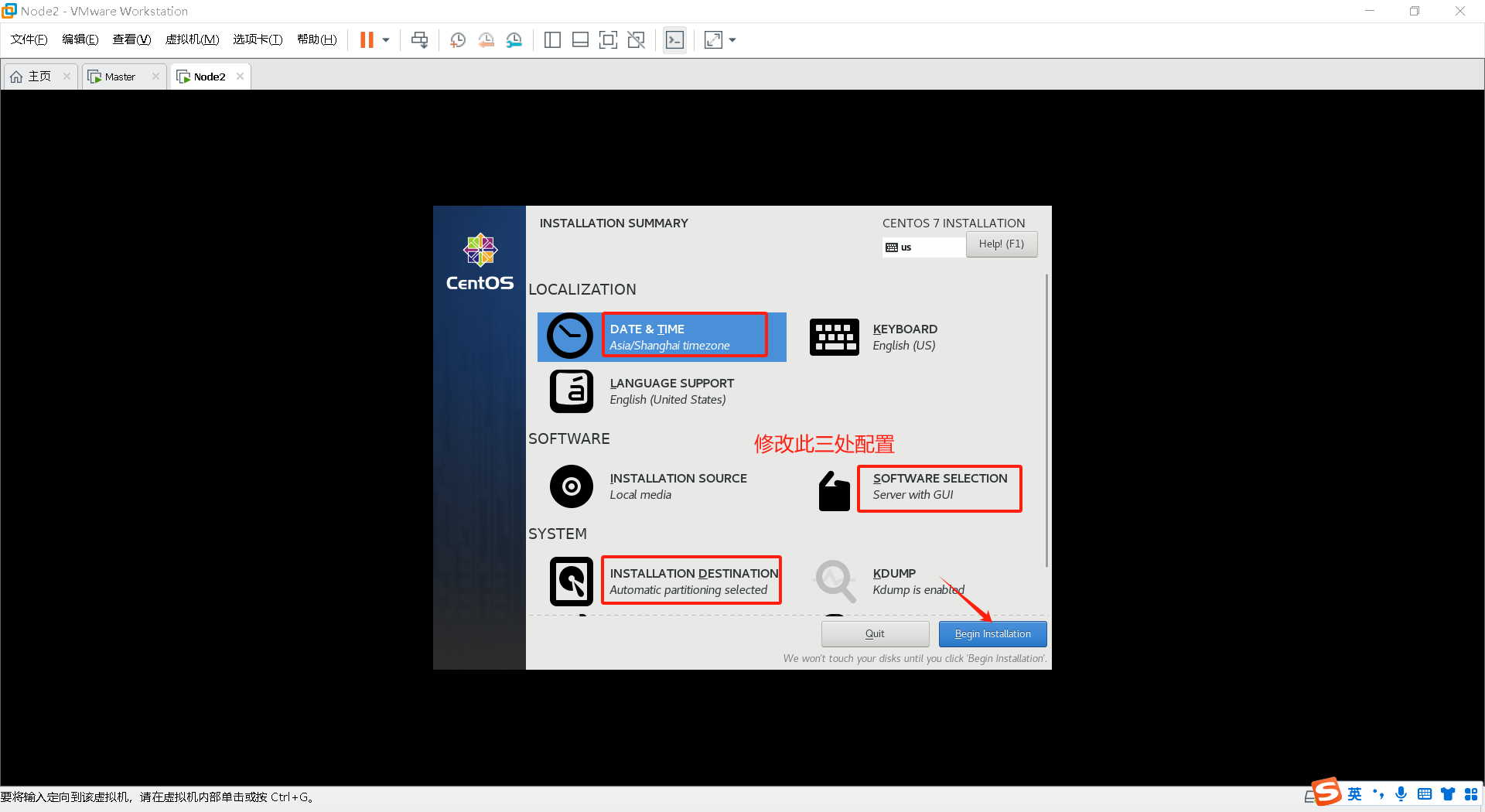Open the 编辑(E) menu
Screen dimensions: 1485x812
pyautogui.click(x=80, y=39)
